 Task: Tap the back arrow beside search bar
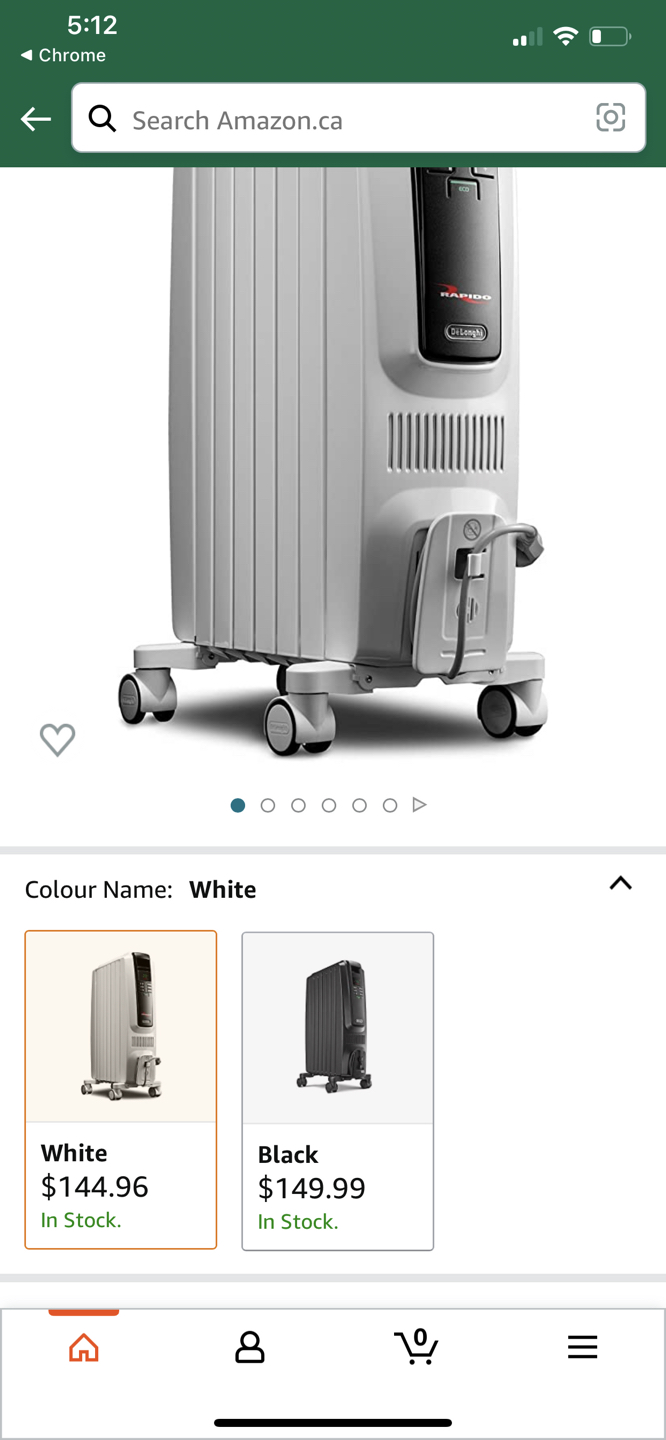click(36, 119)
